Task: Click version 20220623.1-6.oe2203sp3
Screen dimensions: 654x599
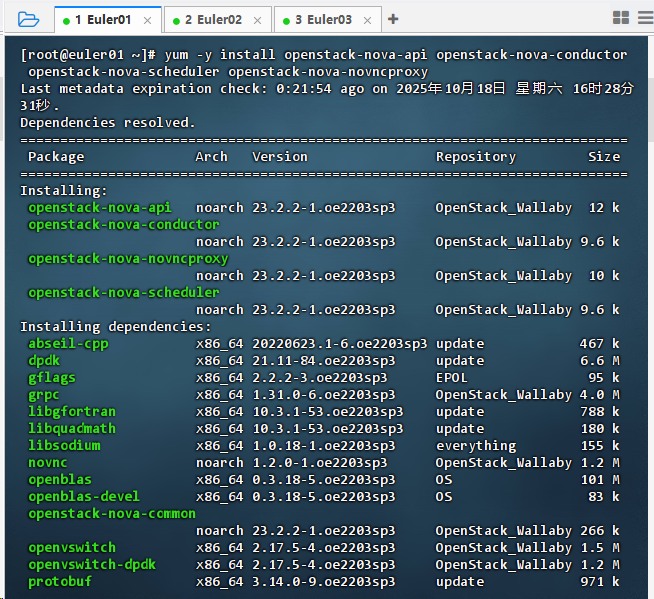Action: [340, 344]
